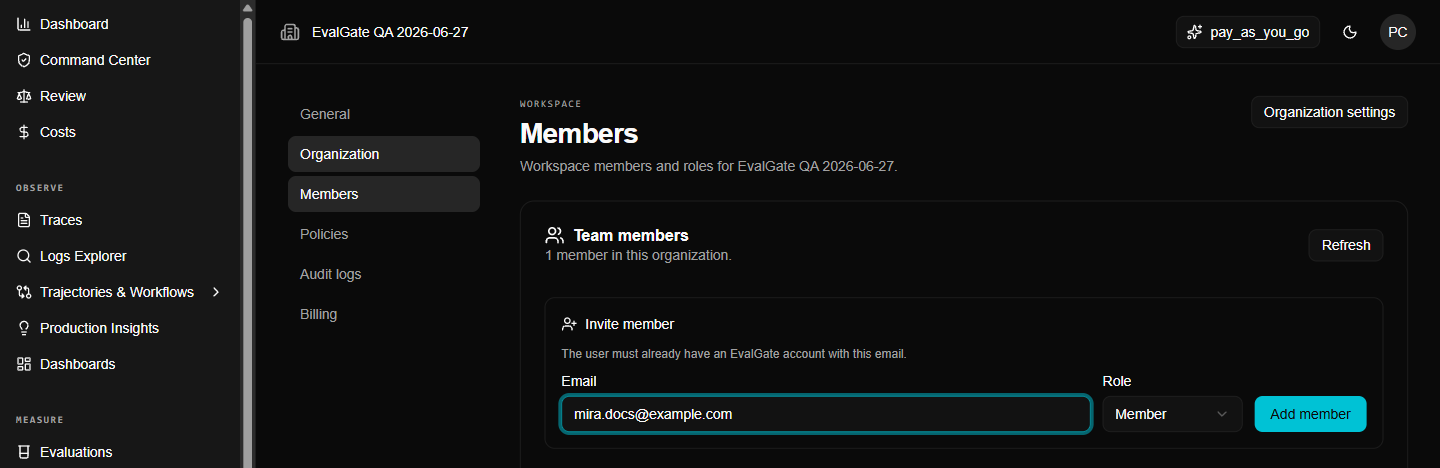Image resolution: width=1440 pixels, height=468 pixels.
Task: Click the Add member button
Action: [x=1310, y=414]
